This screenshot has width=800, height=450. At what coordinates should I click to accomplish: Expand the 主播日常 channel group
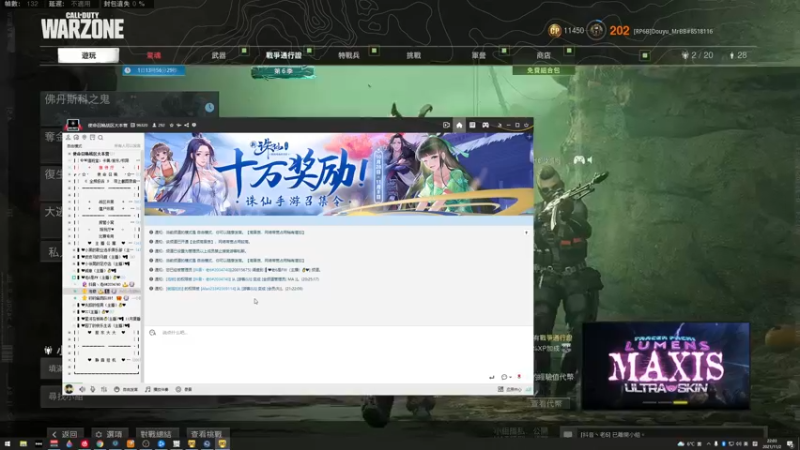tap(70, 243)
